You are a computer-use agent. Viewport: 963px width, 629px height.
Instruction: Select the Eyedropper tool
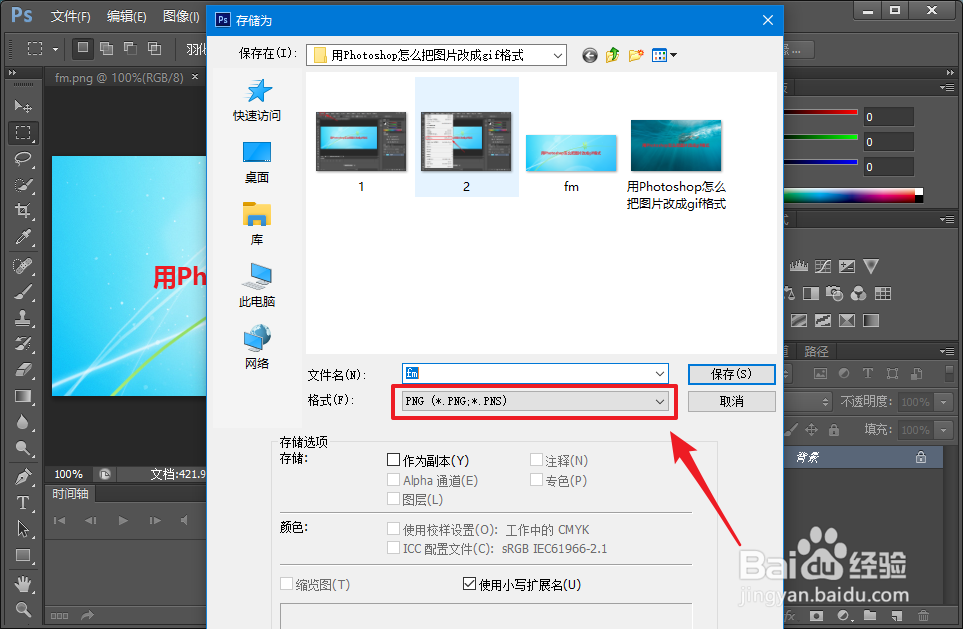pyautogui.click(x=23, y=236)
